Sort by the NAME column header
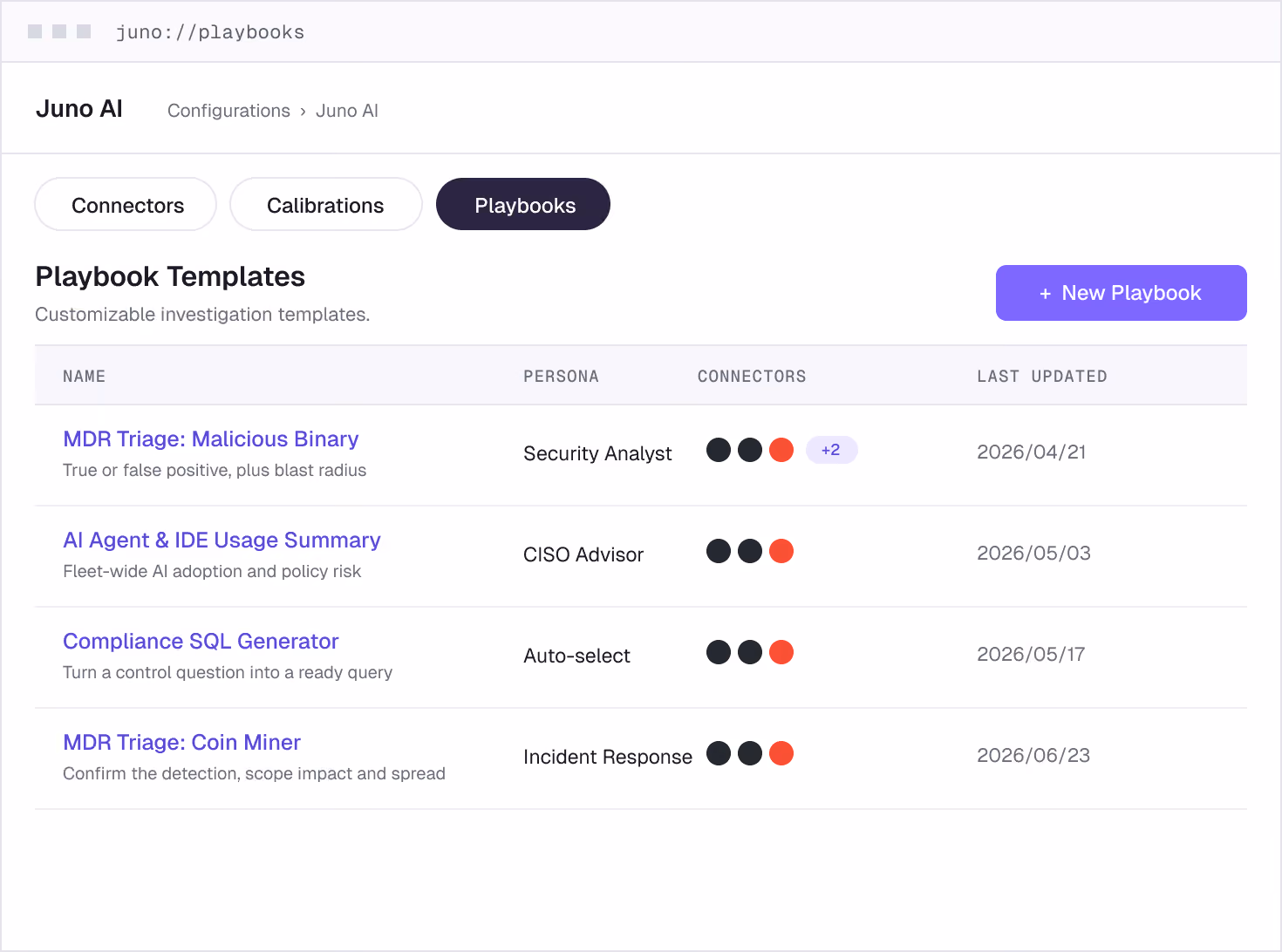This screenshot has width=1282, height=952. [x=84, y=376]
